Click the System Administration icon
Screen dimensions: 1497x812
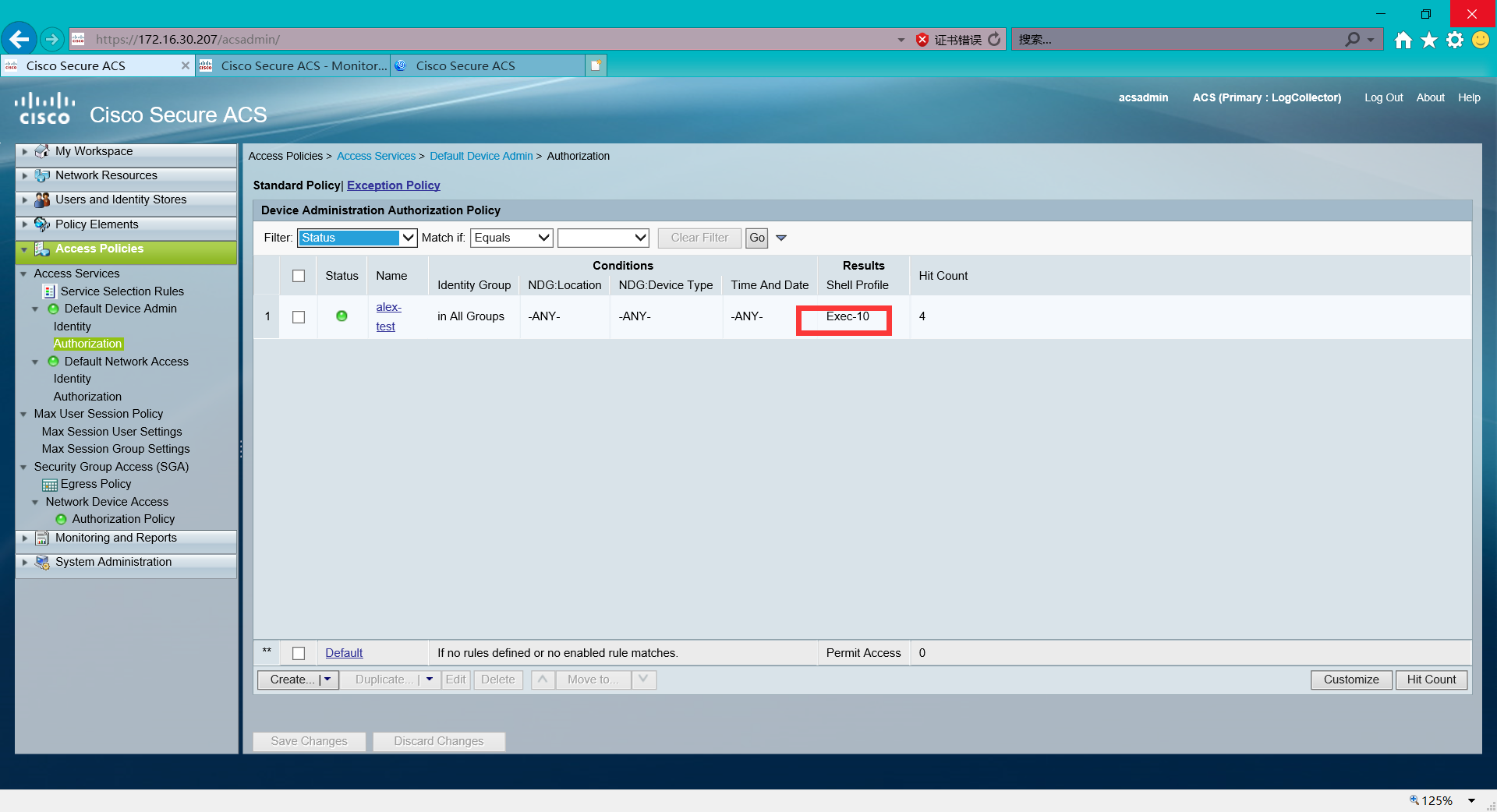pos(42,562)
